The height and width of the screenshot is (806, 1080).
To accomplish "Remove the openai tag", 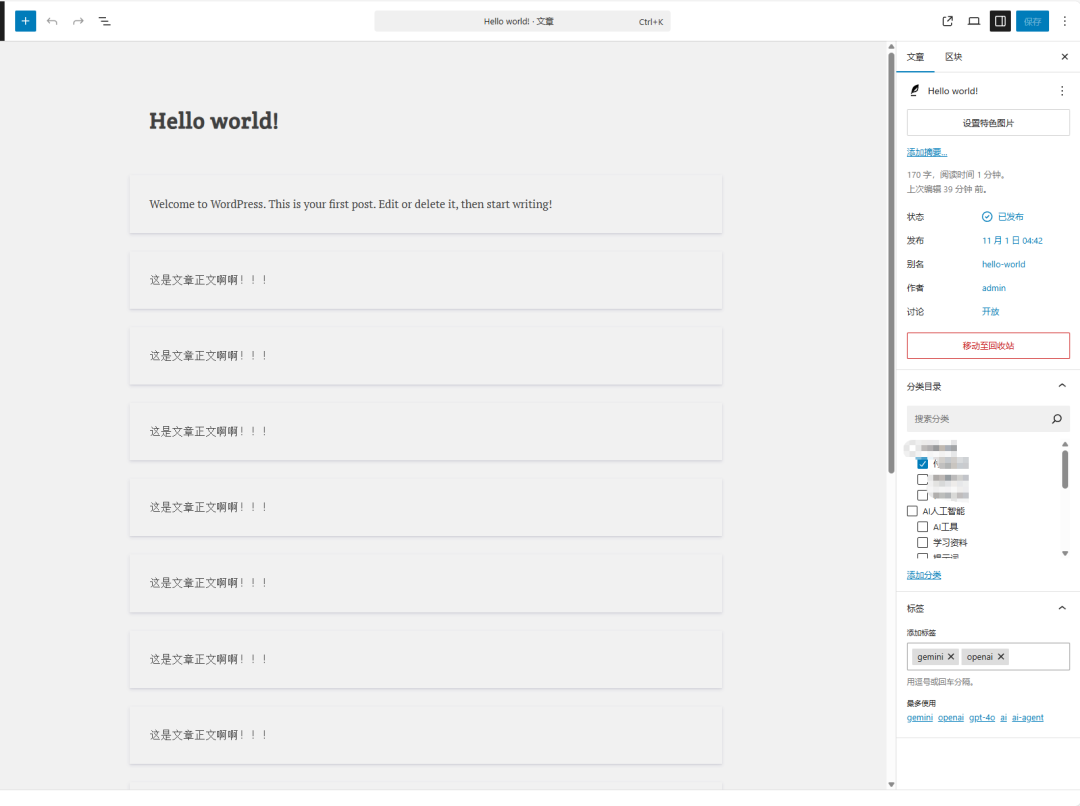I will [x=1001, y=657].
